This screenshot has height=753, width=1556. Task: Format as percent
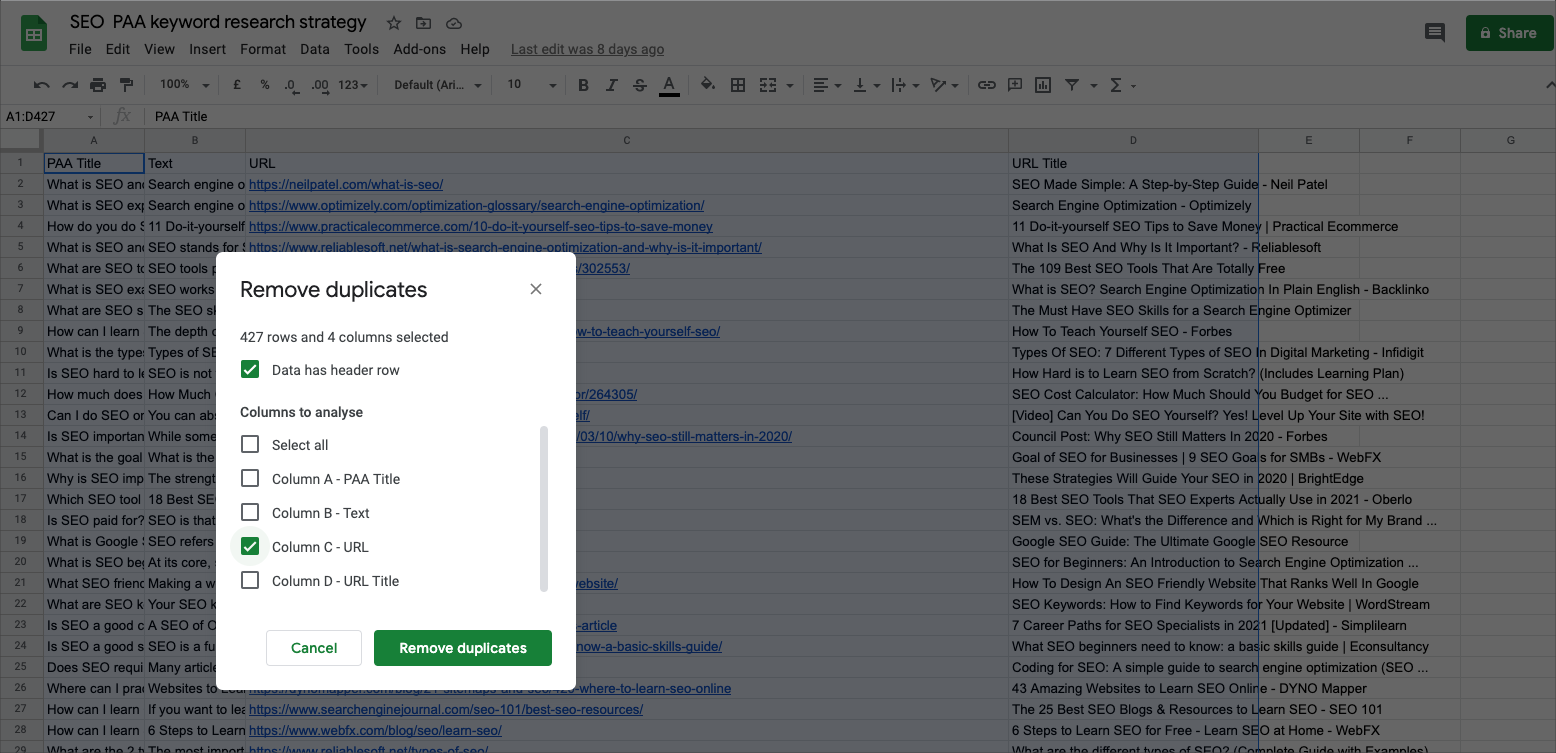click(265, 85)
